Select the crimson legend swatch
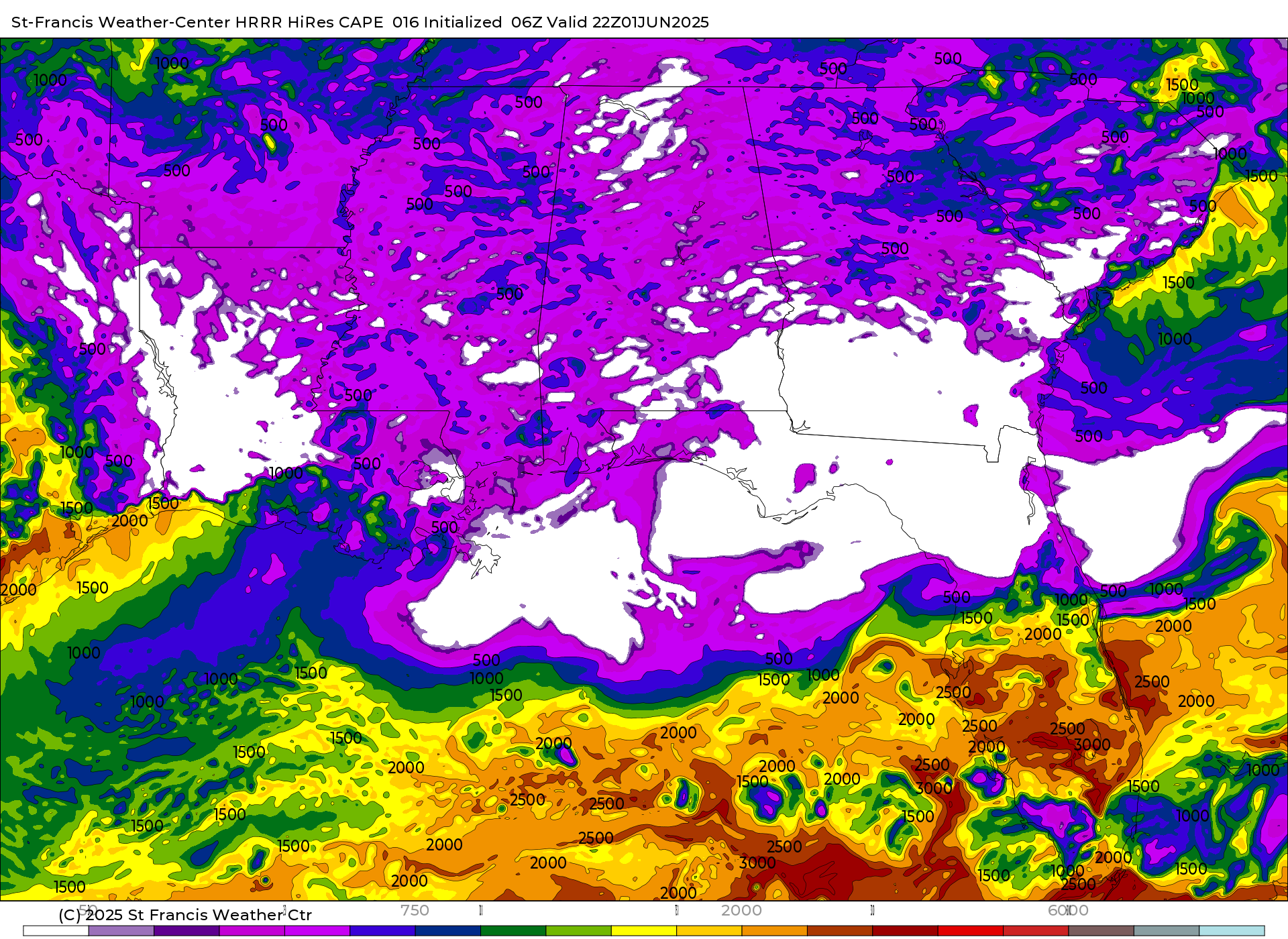Screen dimensions: 1288x939 (x=1036, y=931)
